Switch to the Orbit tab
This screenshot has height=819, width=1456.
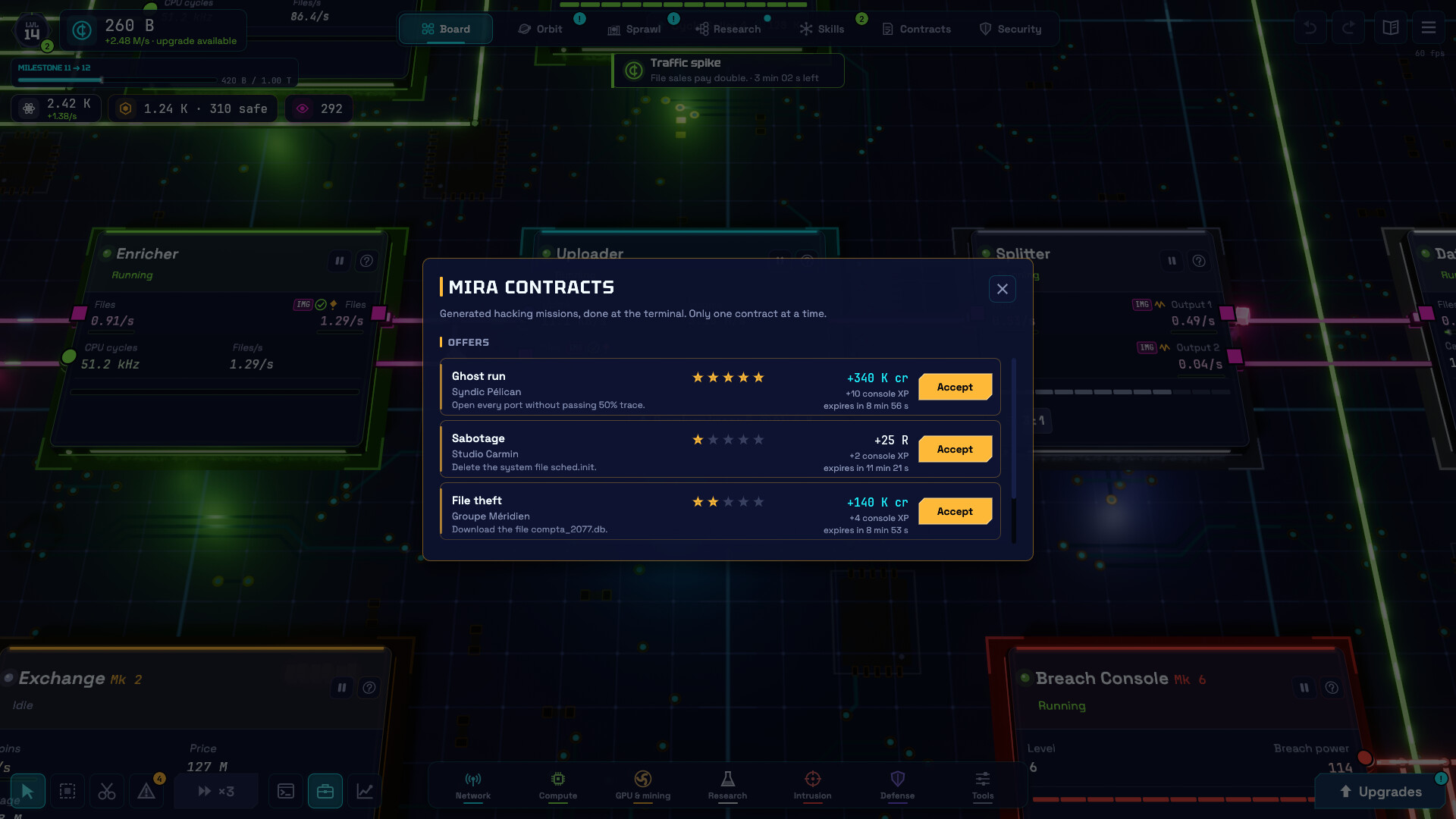point(541,29)
